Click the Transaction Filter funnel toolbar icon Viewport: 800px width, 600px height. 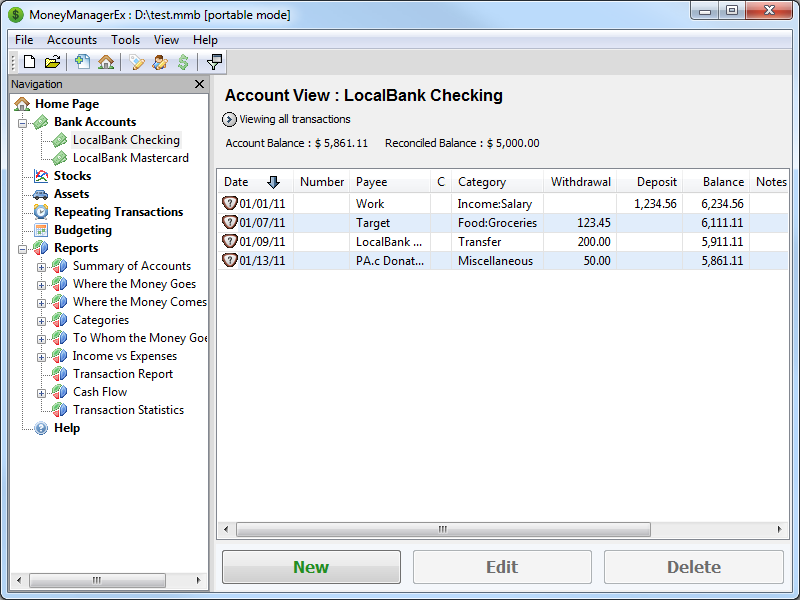[214, 62]
